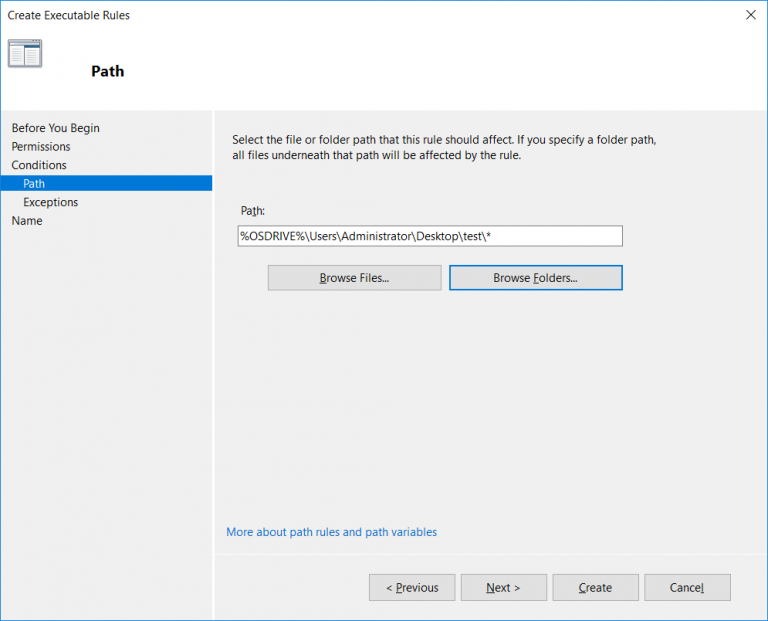Go back with the Previous button
Screen dimensions: 768x621
pyautogui.click(x=412, y=587)
